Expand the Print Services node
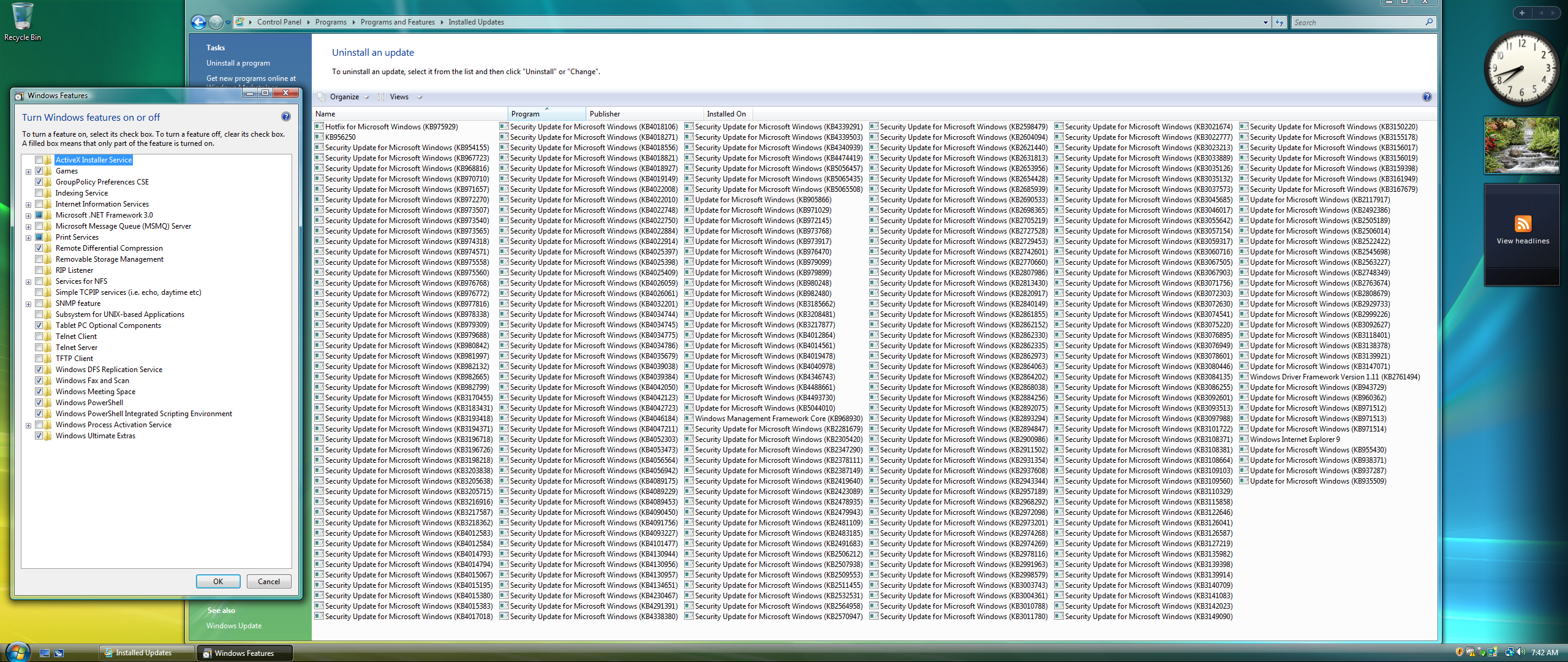 (x=28, y=238)
